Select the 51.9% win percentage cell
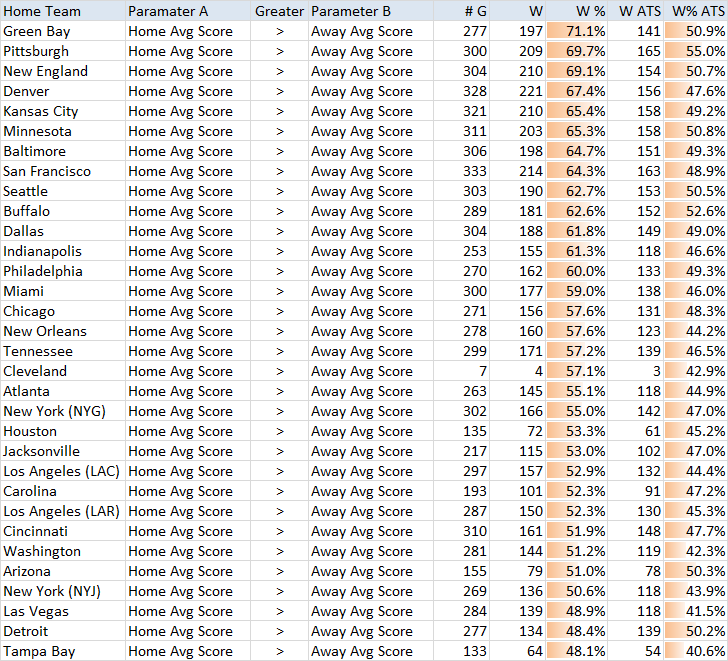Image resolution: width=728 pixels, height=661 pixels. coord(577,530)
